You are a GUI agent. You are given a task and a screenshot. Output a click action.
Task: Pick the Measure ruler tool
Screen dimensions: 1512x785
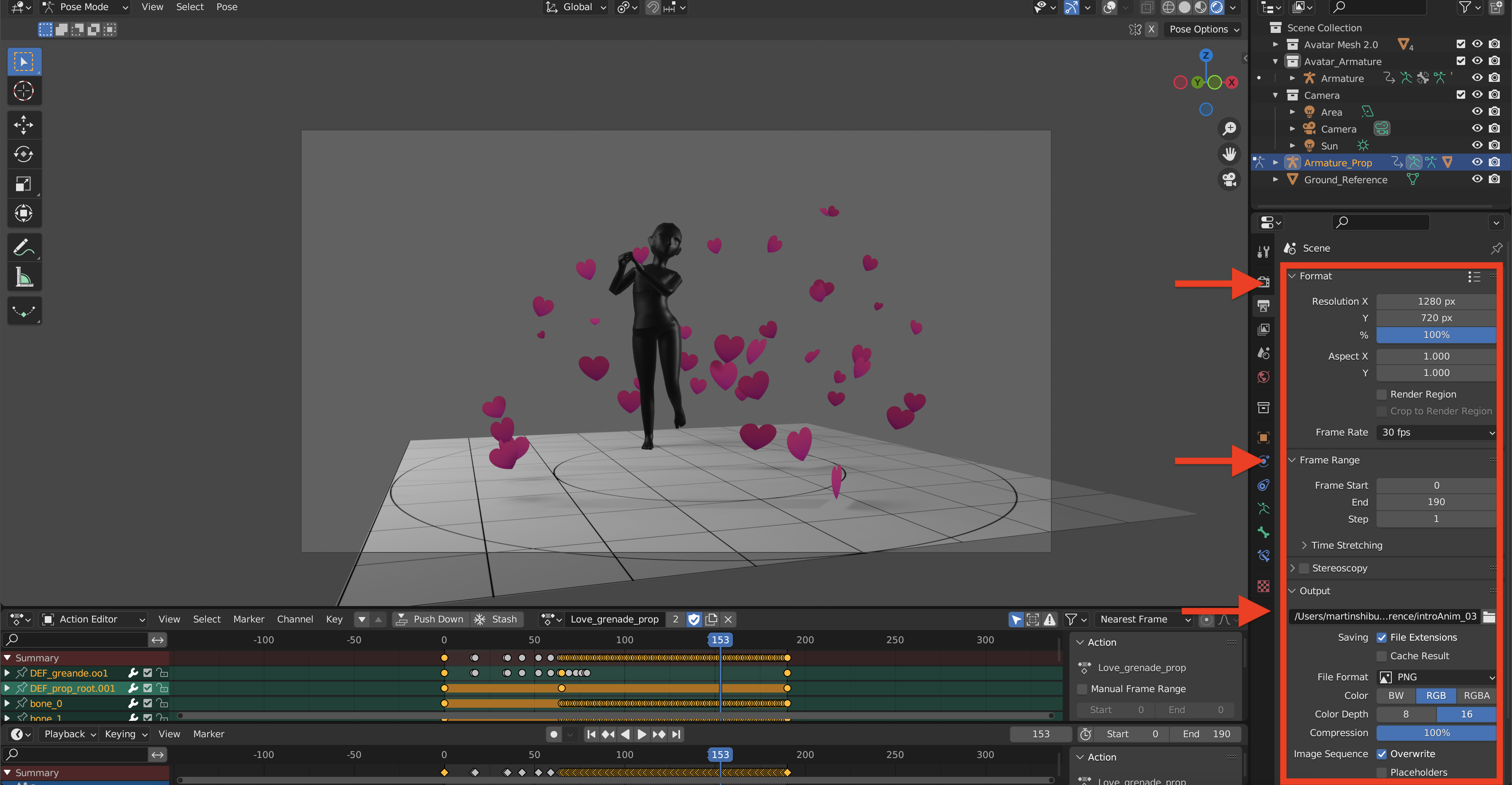coord(24,277)
